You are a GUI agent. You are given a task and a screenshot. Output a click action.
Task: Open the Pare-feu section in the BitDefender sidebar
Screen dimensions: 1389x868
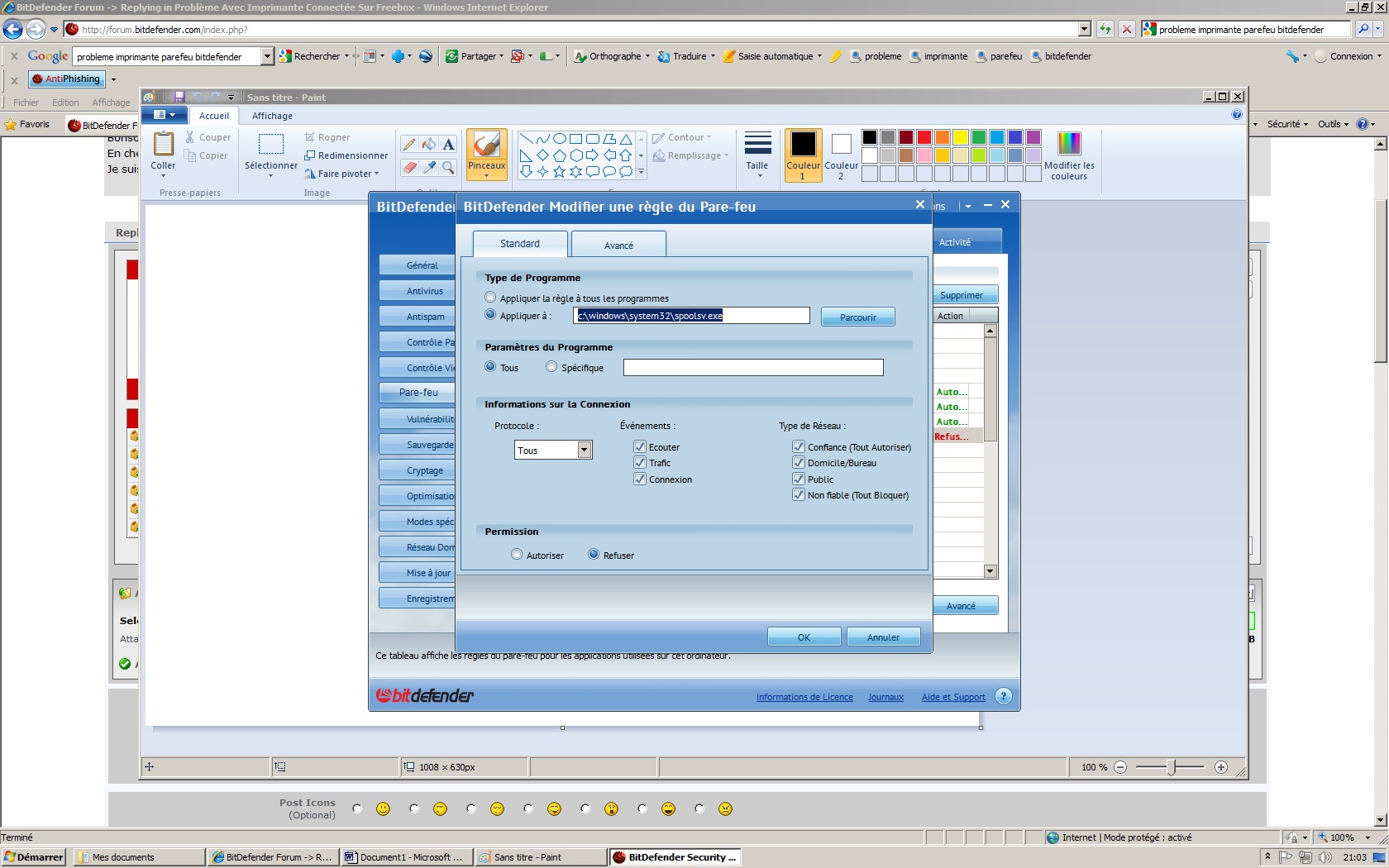tap(418, 392)
